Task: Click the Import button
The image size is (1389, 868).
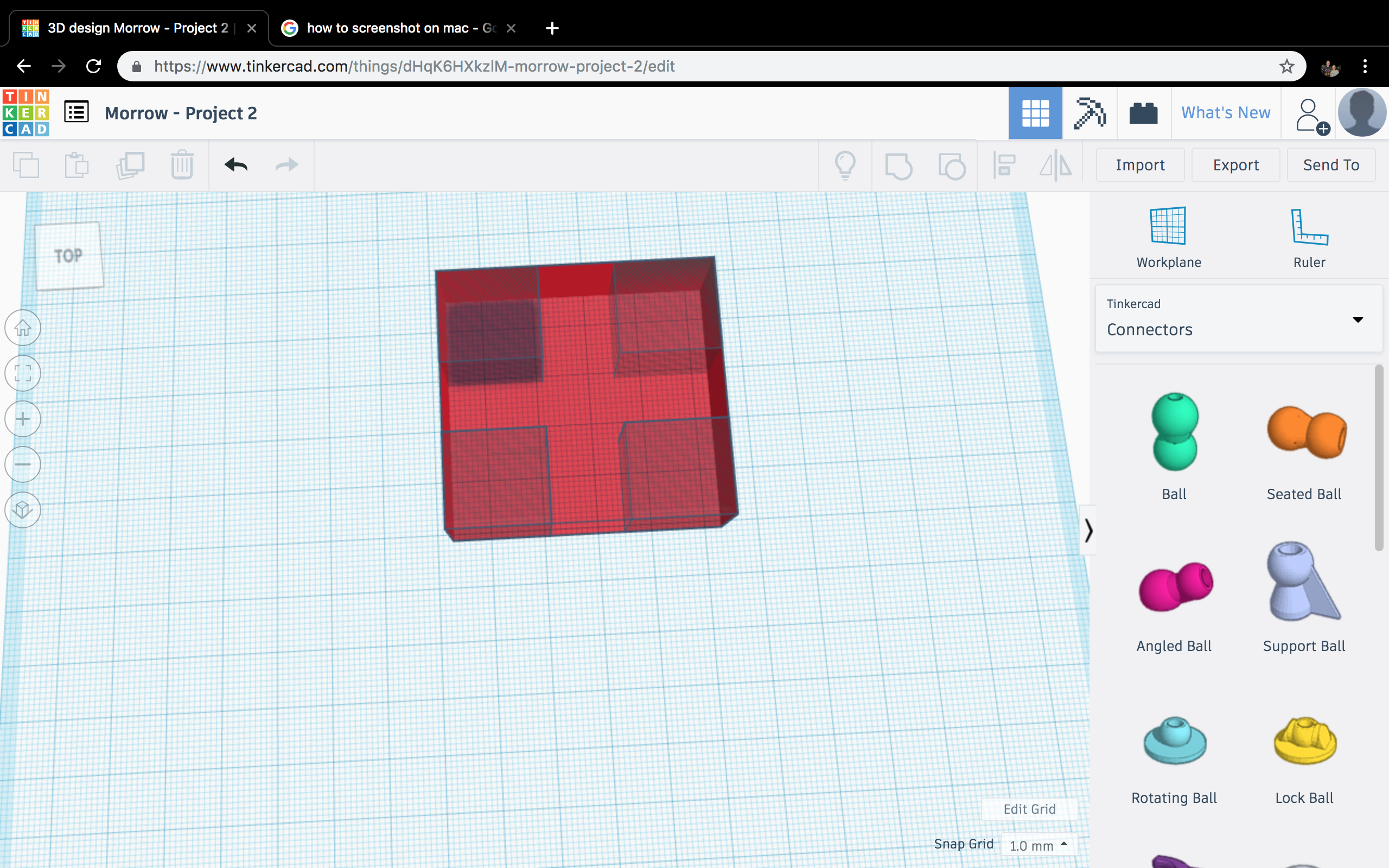Action: (1140, 164)
